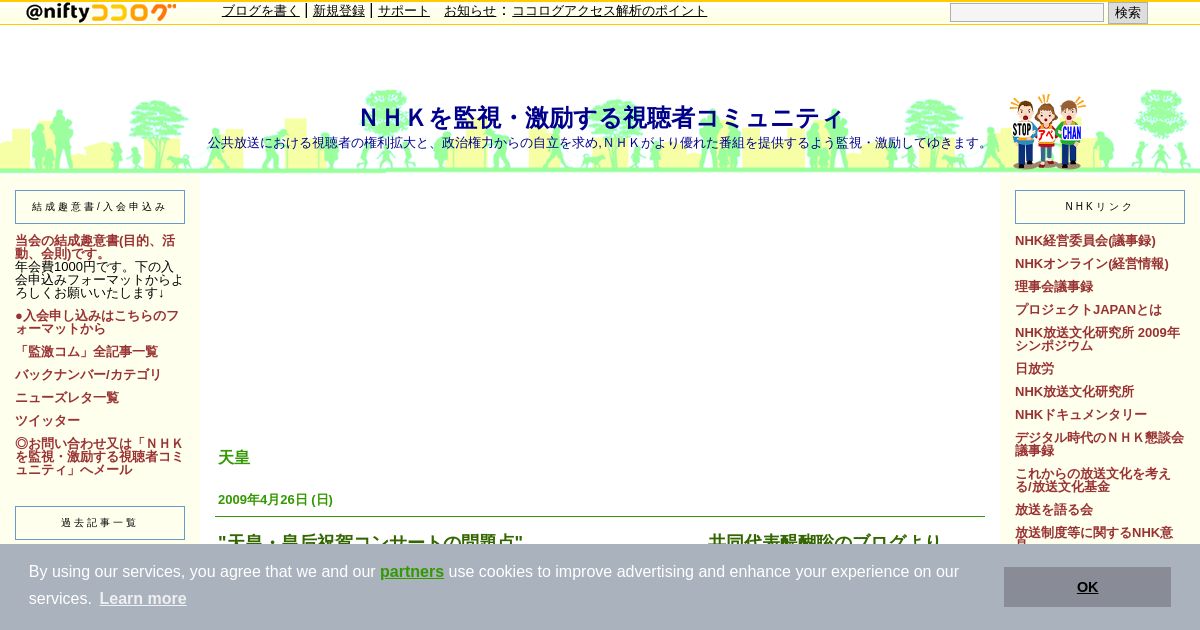Open the ココログアクセス解析のポイント notice link

coord(609,11)
